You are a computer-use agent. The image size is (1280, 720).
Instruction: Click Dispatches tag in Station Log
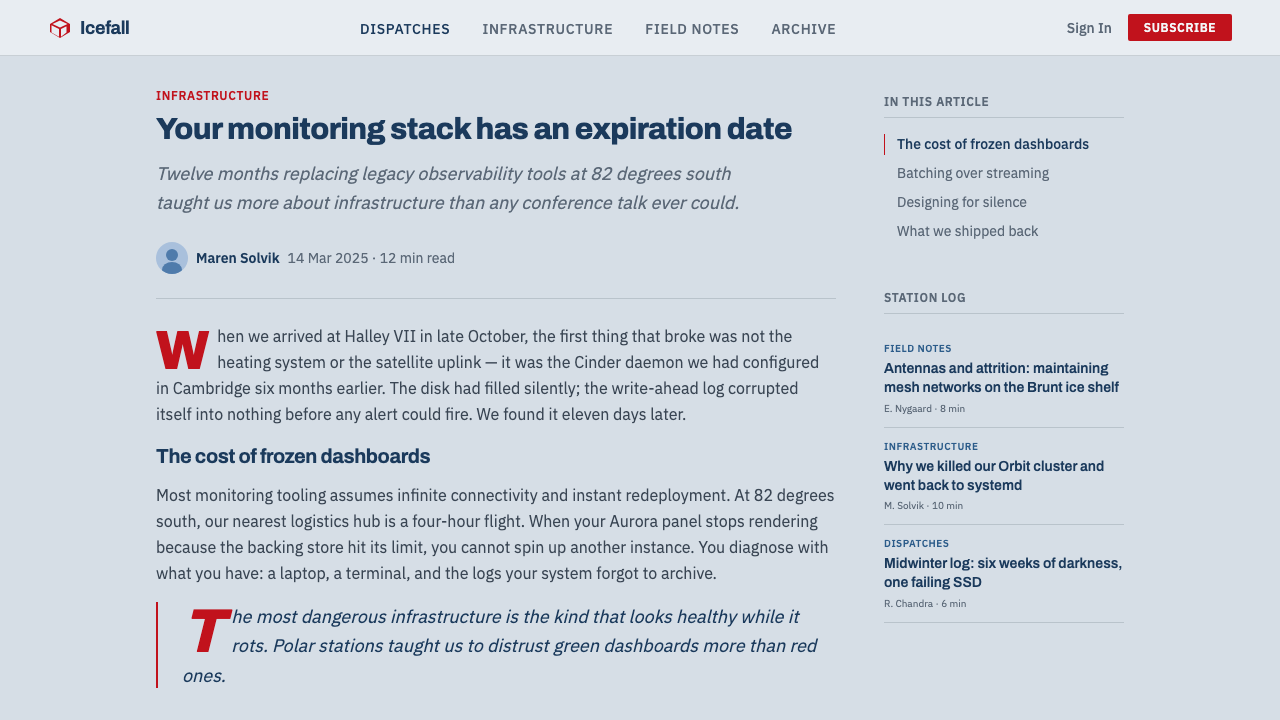[x=917, y=544]
